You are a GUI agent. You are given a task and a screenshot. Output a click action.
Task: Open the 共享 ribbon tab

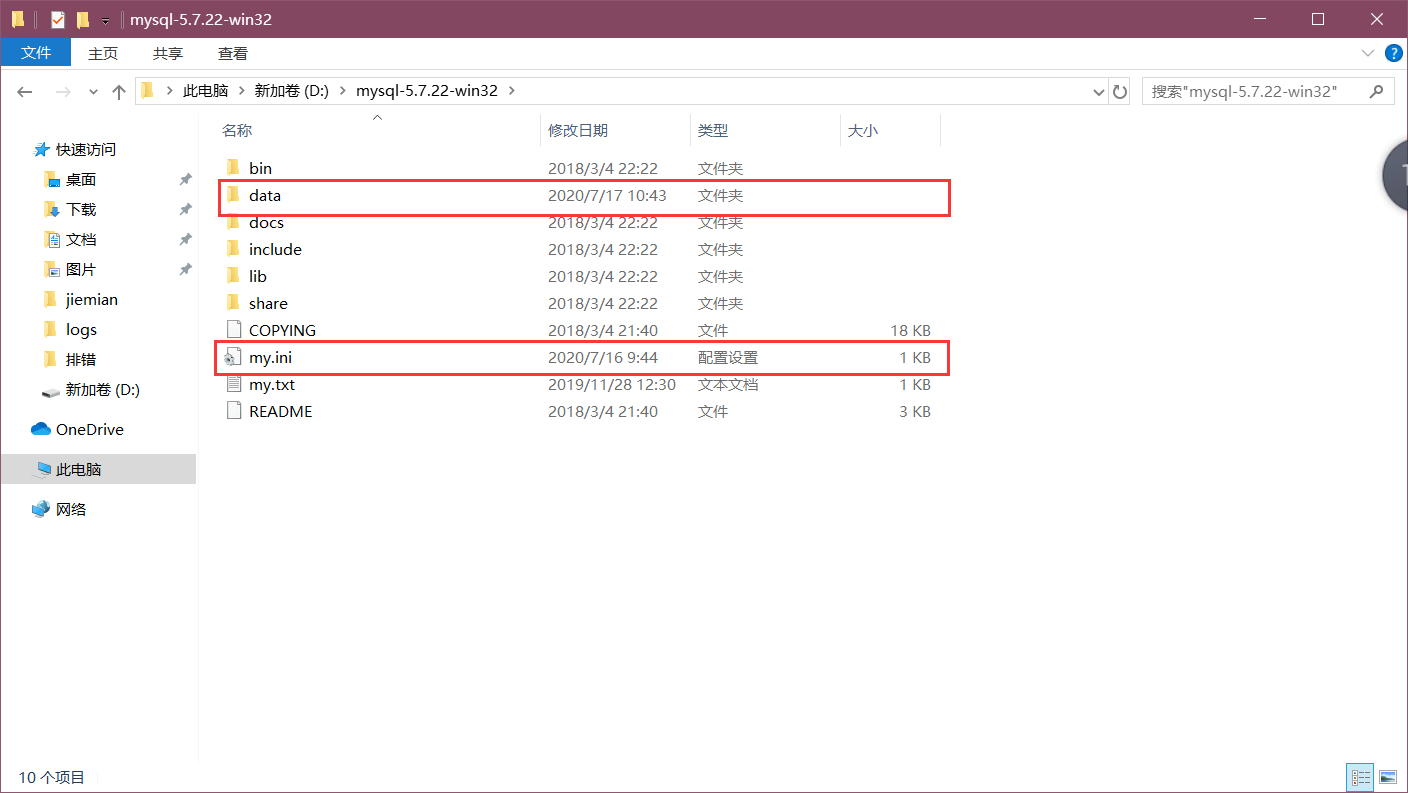point(168,53)
